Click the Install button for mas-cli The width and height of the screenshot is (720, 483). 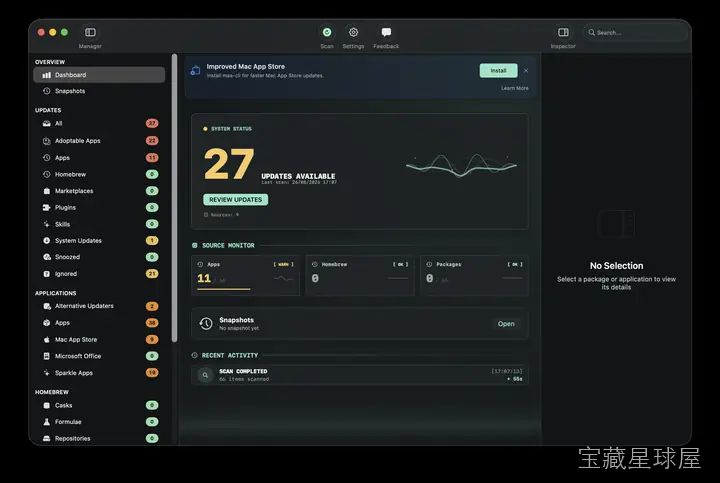click(498, 70)
